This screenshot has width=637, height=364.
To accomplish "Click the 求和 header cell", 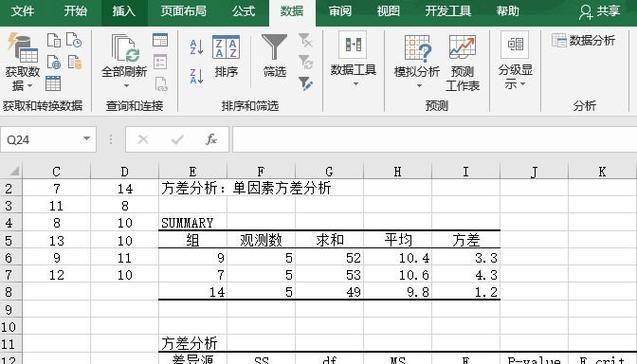I will pyautogui.click(x=329, y=240).
